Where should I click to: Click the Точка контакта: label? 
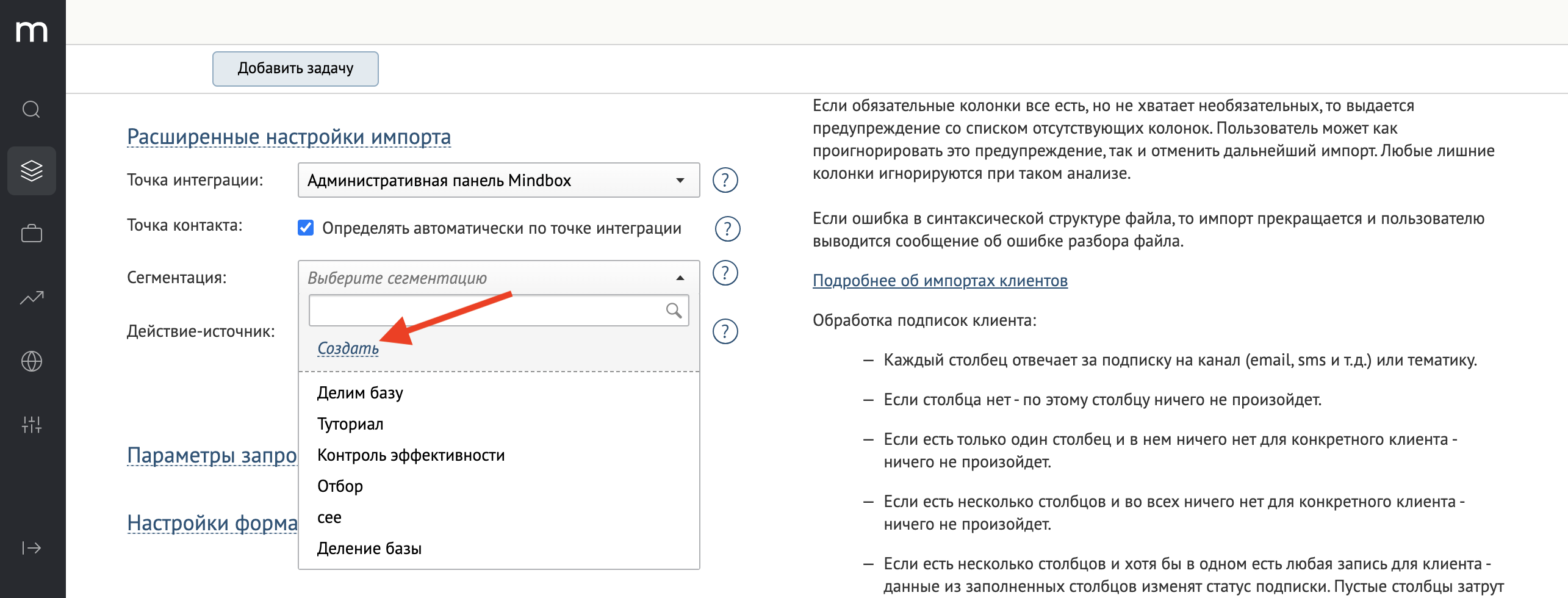185,225
